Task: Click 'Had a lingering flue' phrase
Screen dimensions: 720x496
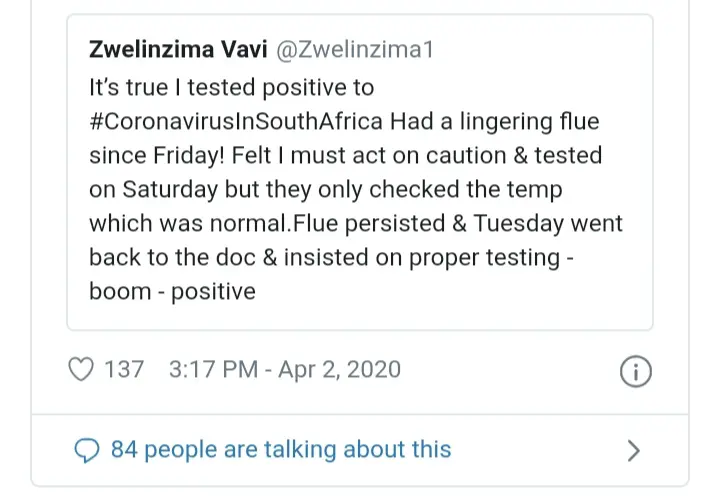Action: pos(495,122)
